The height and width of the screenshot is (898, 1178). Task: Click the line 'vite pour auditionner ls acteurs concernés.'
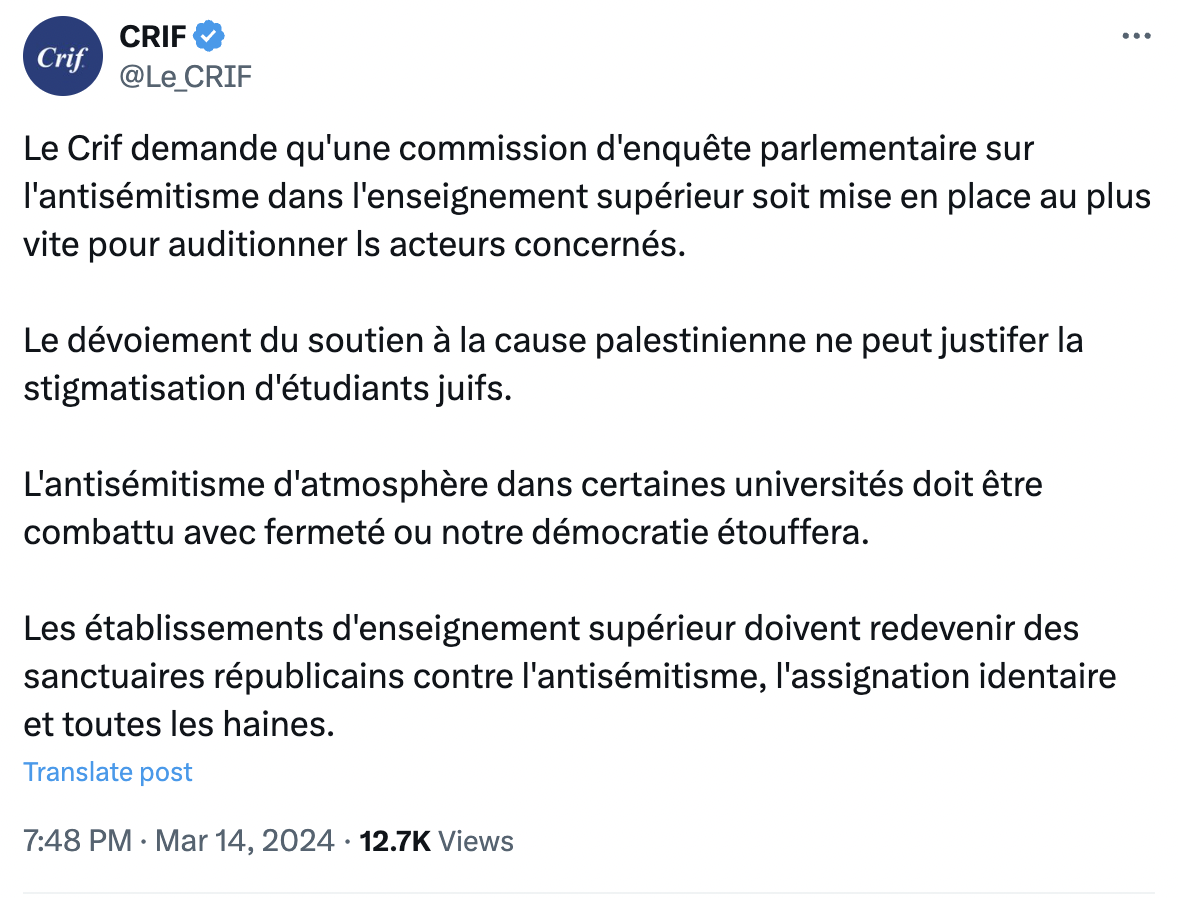pyautogui.click(x=355, y=245)
